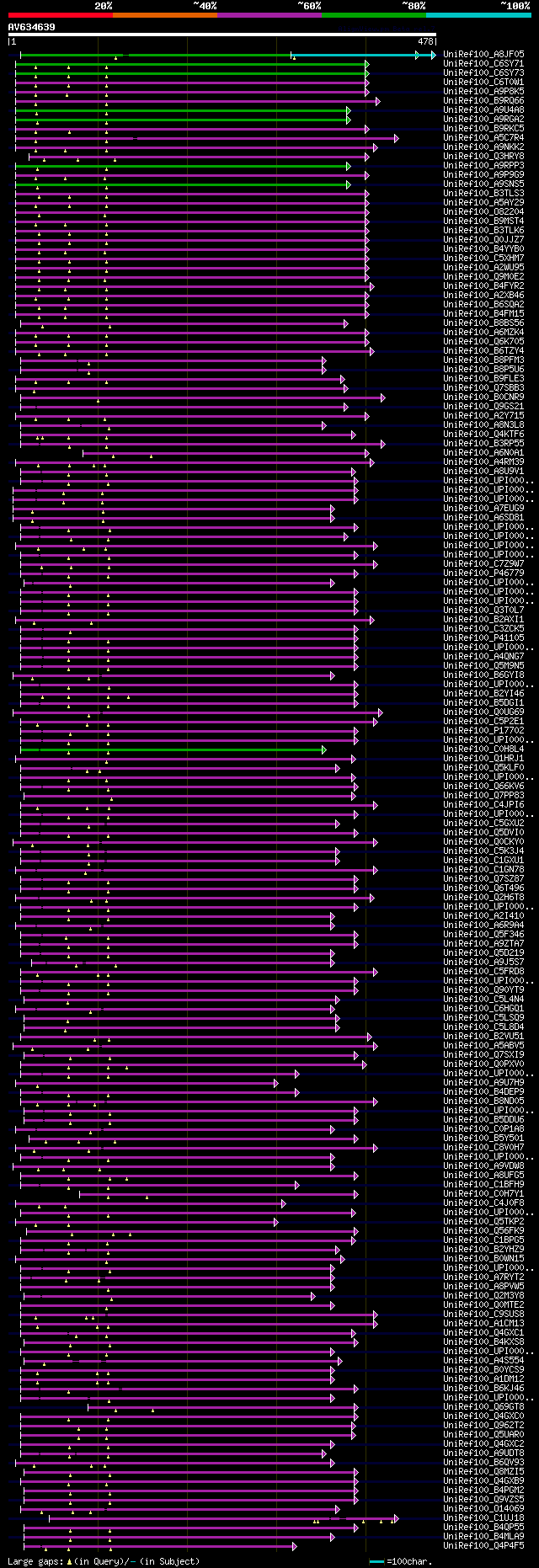
Task: Select the UniRef100_A6N0A1 label
Action: (483, 452)
